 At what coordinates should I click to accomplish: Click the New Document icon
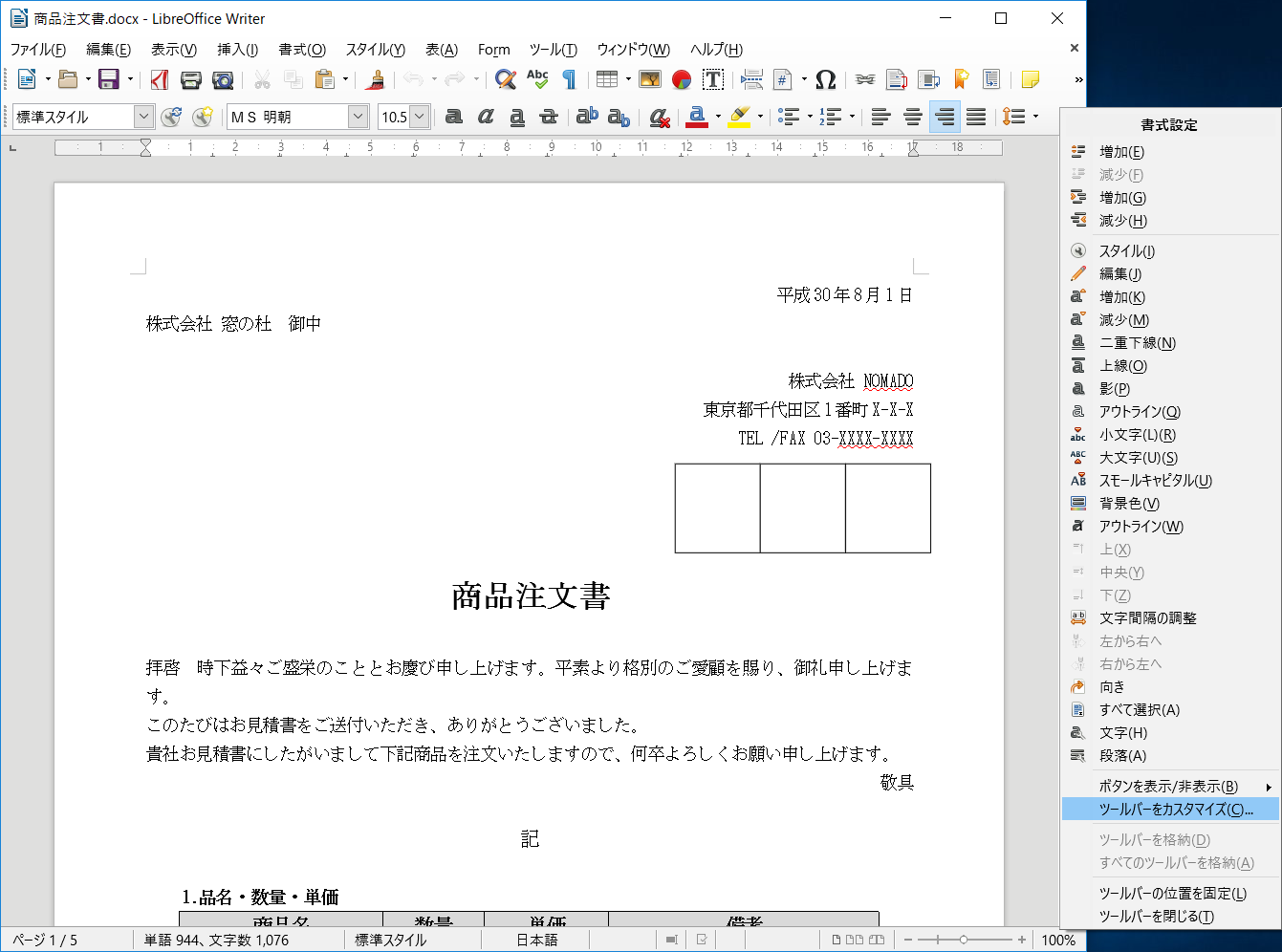[x=27, y=79]
